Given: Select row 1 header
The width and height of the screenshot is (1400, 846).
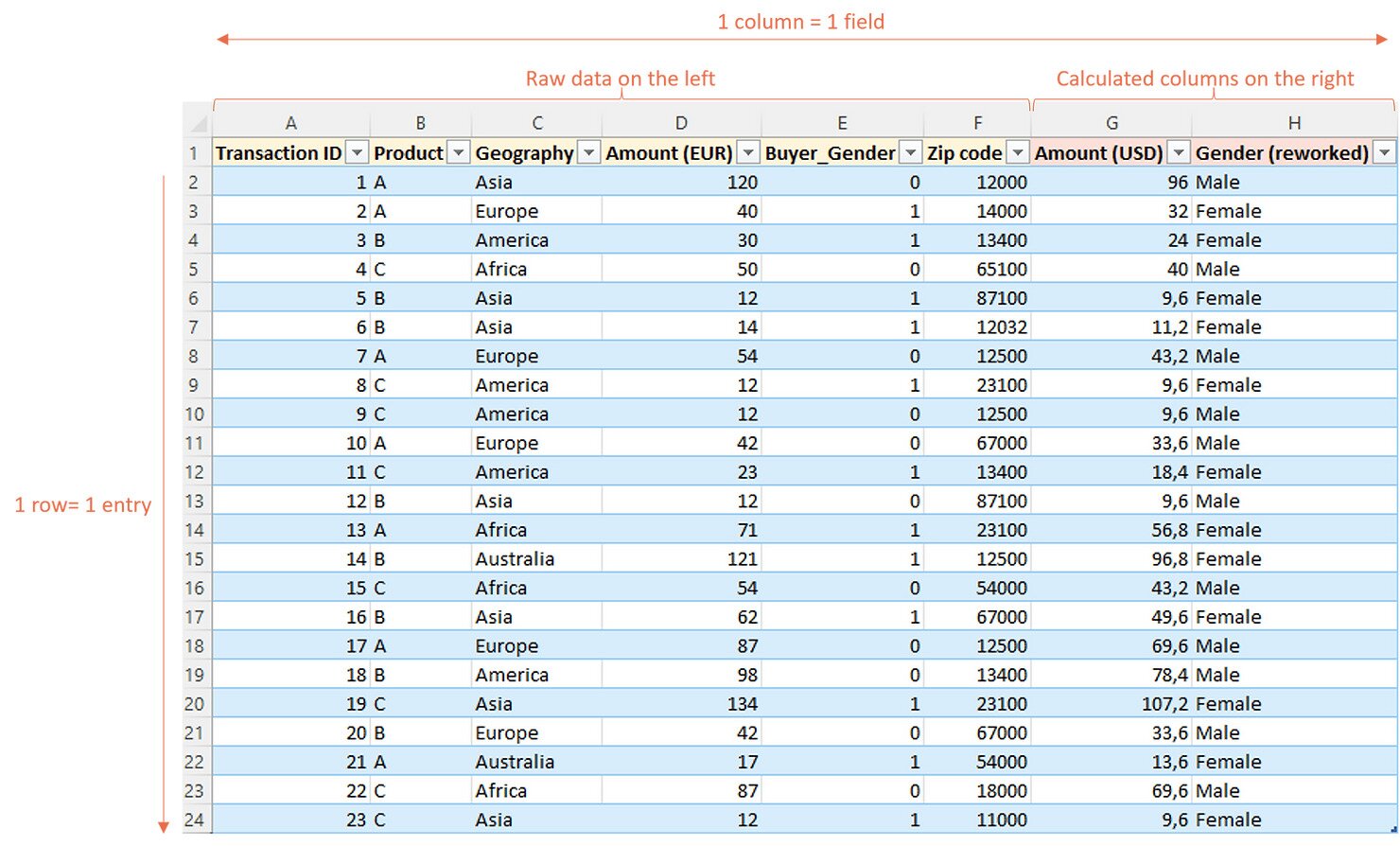Looking at the screenshot, I should 194,153.
